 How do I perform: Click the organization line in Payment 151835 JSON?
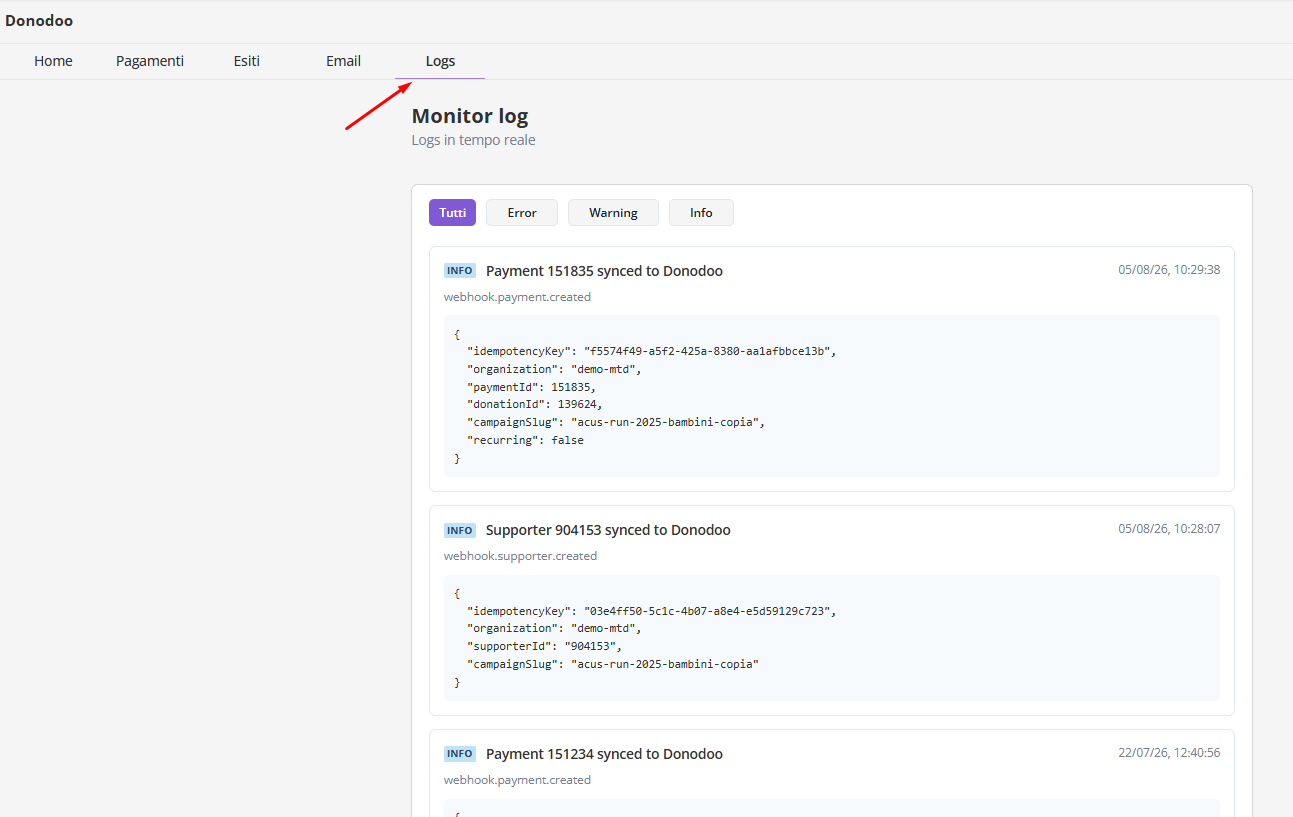(x=553, y=369)
